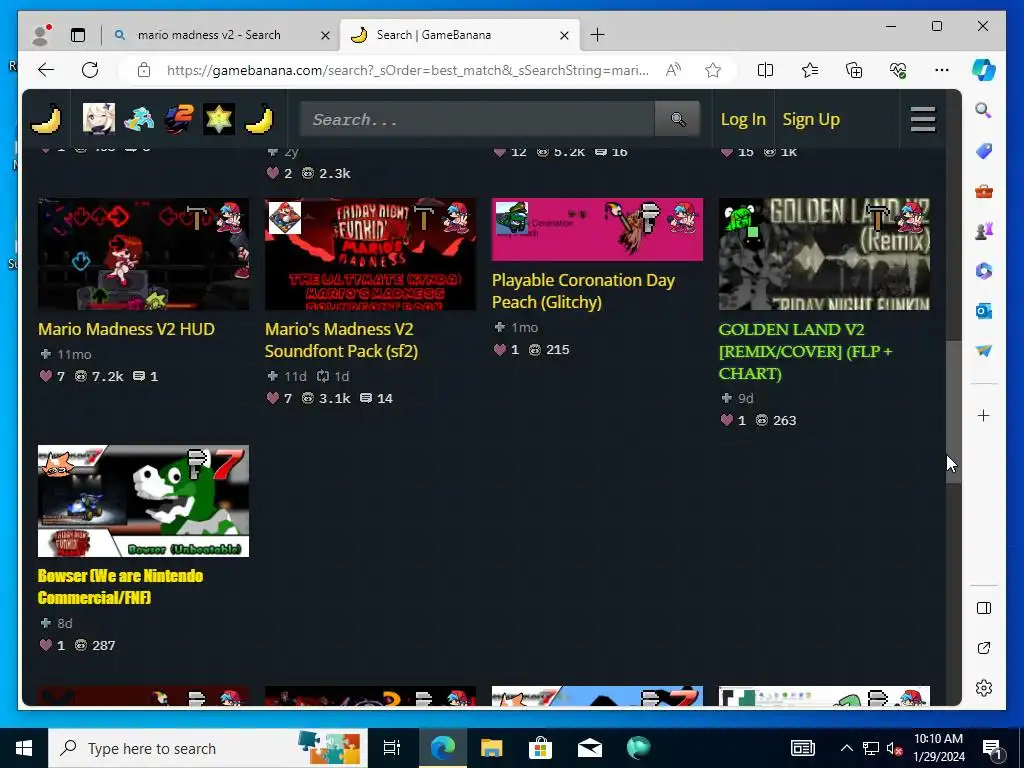Viewport: 1024px width, 768px height.
Task: Click the pink Coronation Day Peach thumbnail
Action: [x=597, y=229]
